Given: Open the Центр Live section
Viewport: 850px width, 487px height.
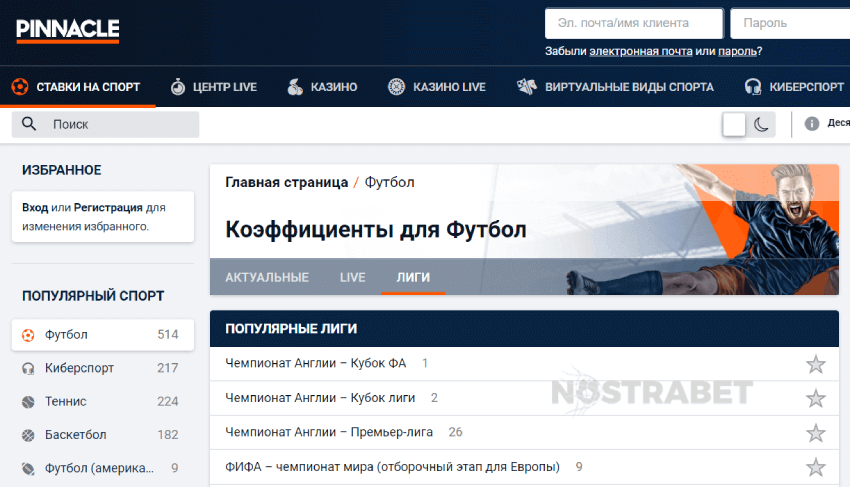Looking at the screenshot, I should coord(214,87).
